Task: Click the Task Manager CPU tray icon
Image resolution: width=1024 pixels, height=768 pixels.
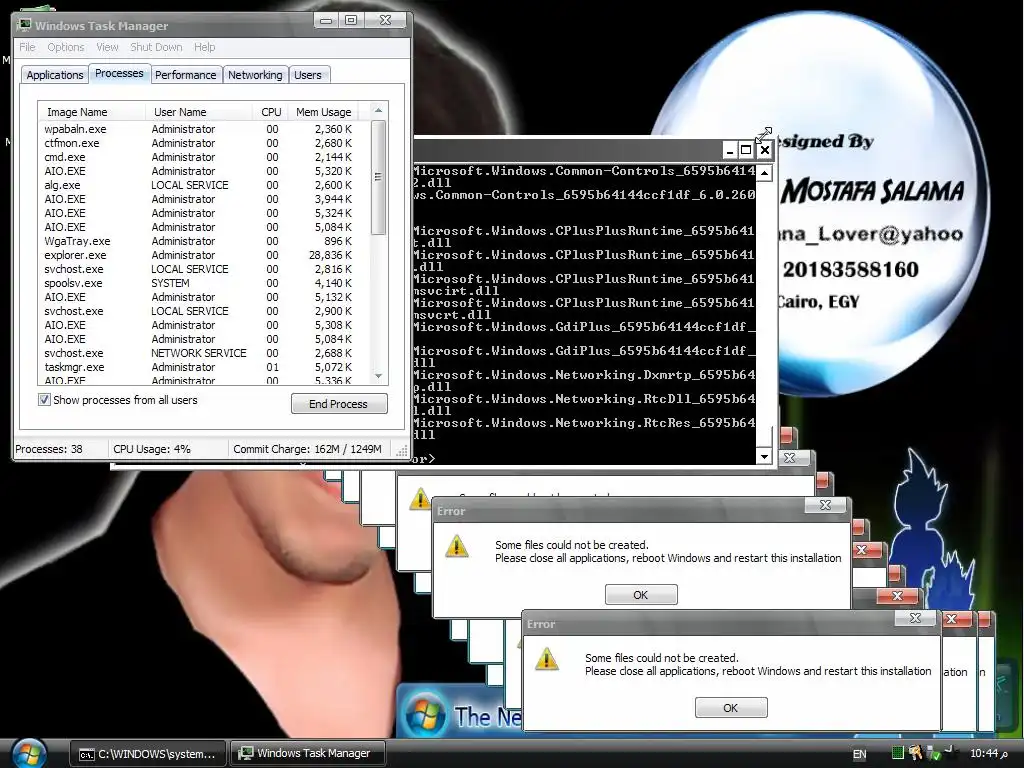Action: tap(898, 753)
